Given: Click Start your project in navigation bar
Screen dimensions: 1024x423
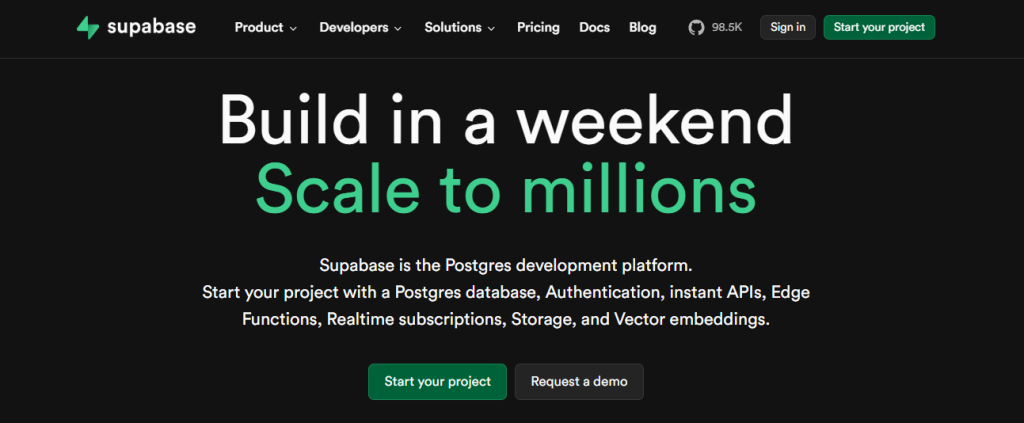Looking at the screenshot, I should pyautogui.click(x=879, y=27).
